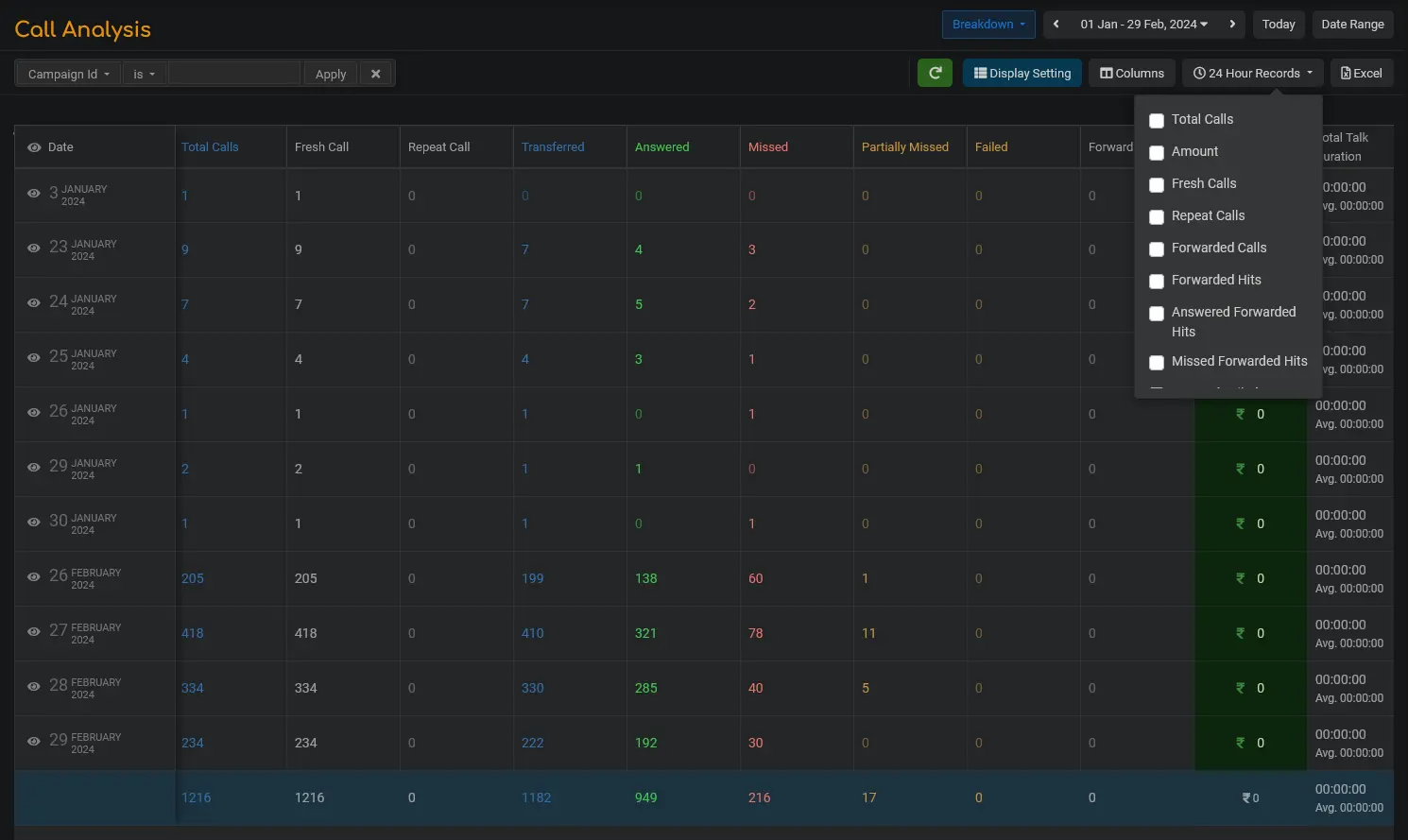Viewport: 1408px width, 840px height.
Task: Click rupee icon in 29 February row
Action: [1241, 743]
